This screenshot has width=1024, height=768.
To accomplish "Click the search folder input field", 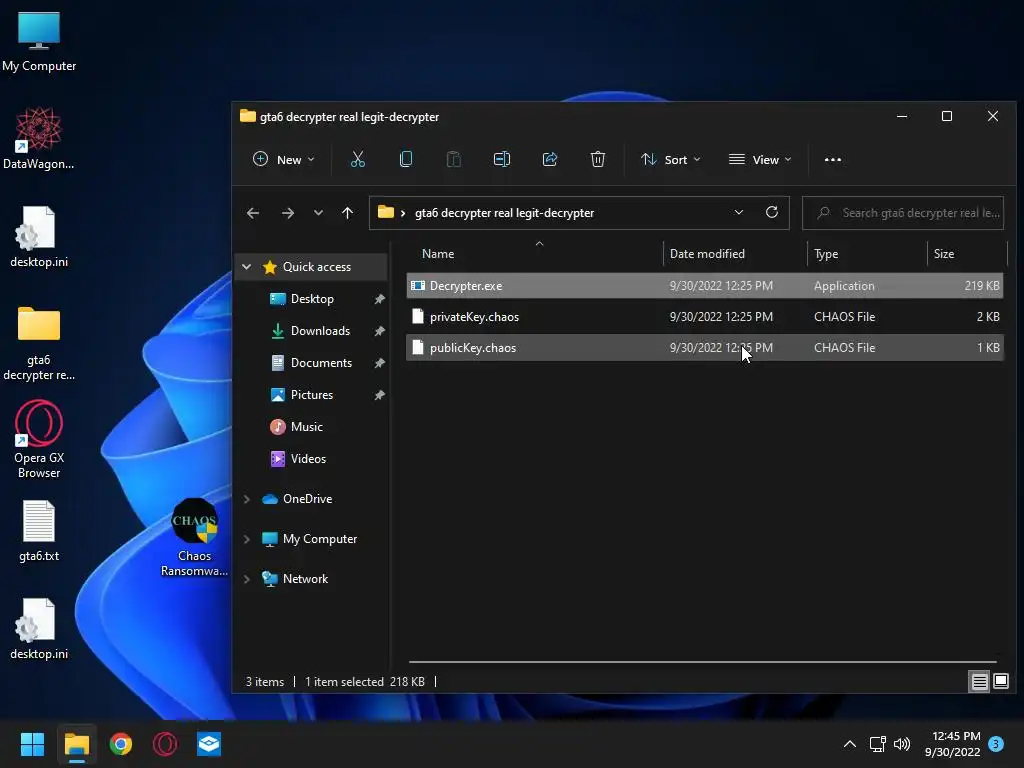I will coord(903,213).
